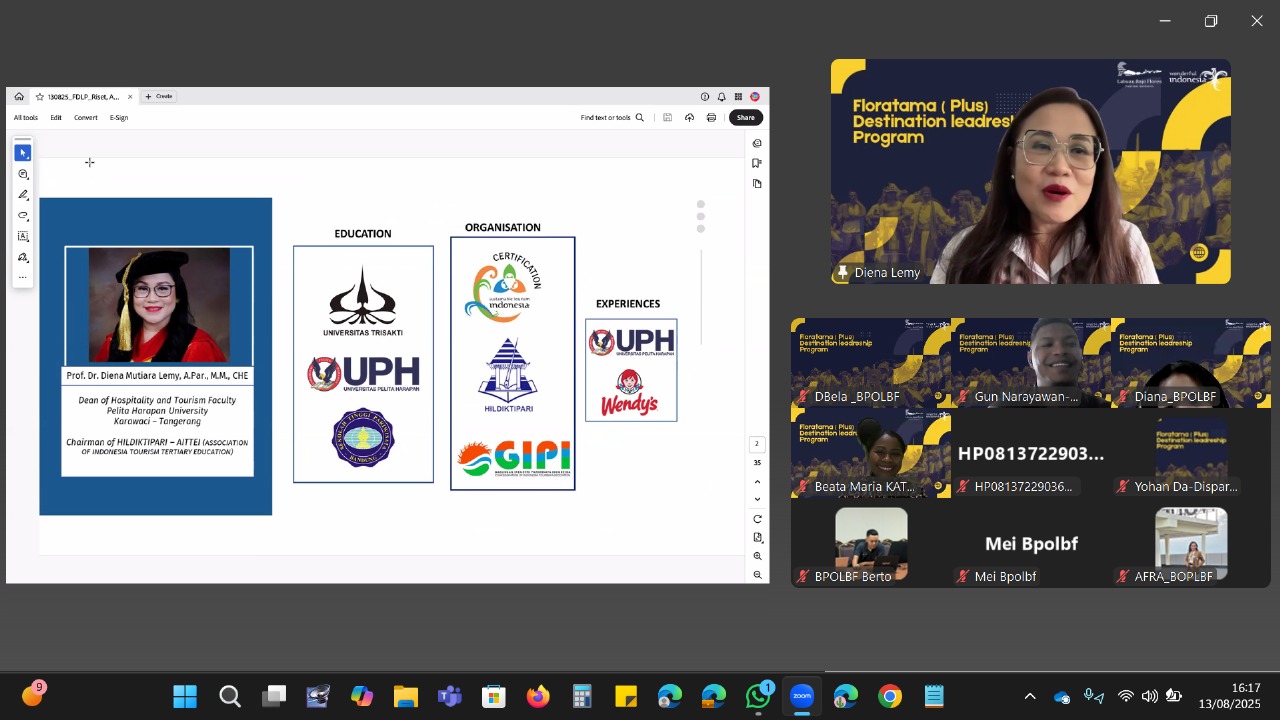Click the upload to cloud icon
The width and height of the screenshot is (1280, 720).
pos(690,118)
